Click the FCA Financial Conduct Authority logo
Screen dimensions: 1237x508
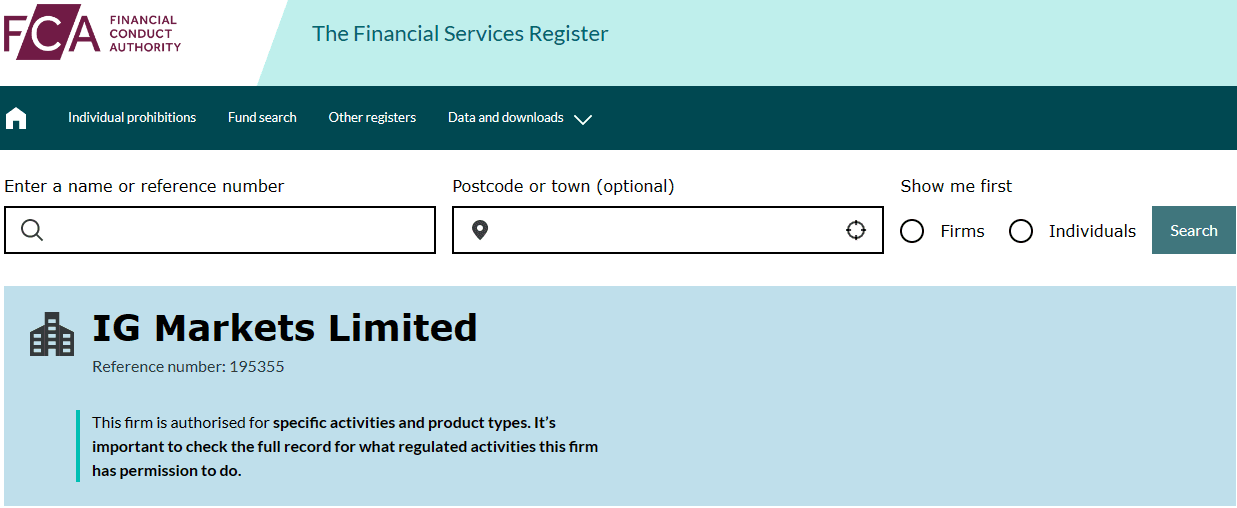click(92, 32)
